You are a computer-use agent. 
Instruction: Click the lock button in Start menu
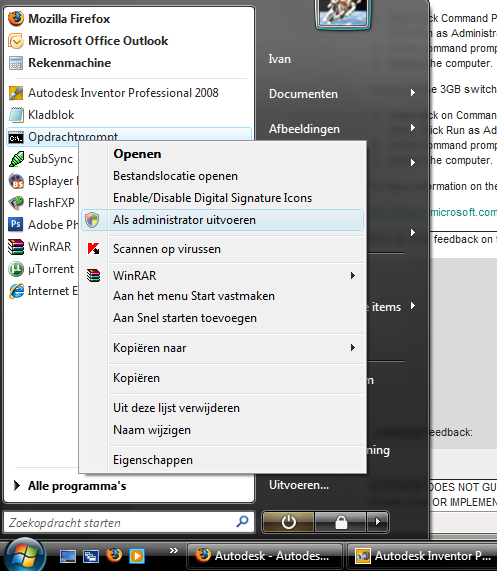340,522
